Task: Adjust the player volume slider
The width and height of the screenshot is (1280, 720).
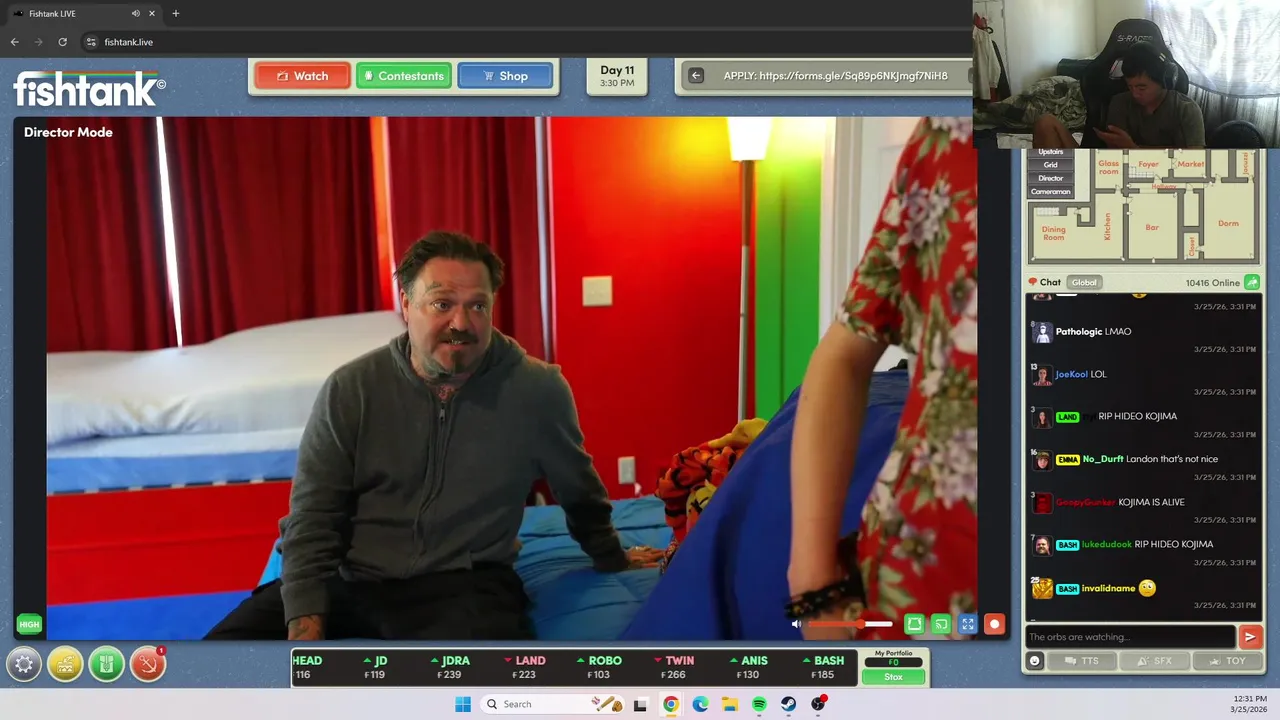Action: 850,624
